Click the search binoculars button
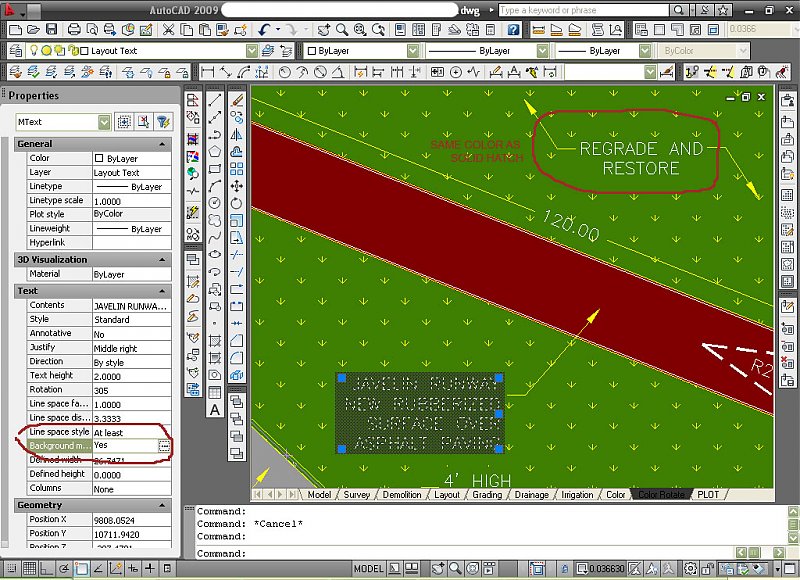The image size is (800, 580). (678, 10)
